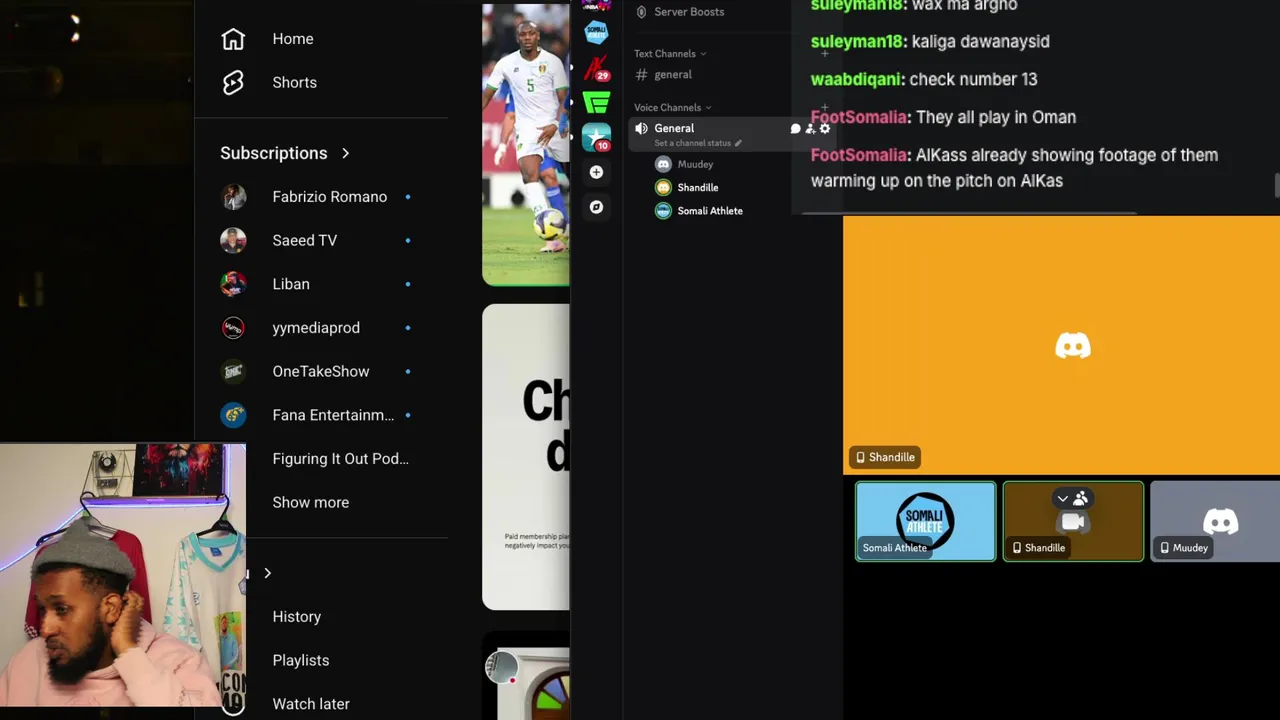This screenshot has width=1280, height=720.
Task: Click waabdiqani username in chat
Action: (857, 79)
